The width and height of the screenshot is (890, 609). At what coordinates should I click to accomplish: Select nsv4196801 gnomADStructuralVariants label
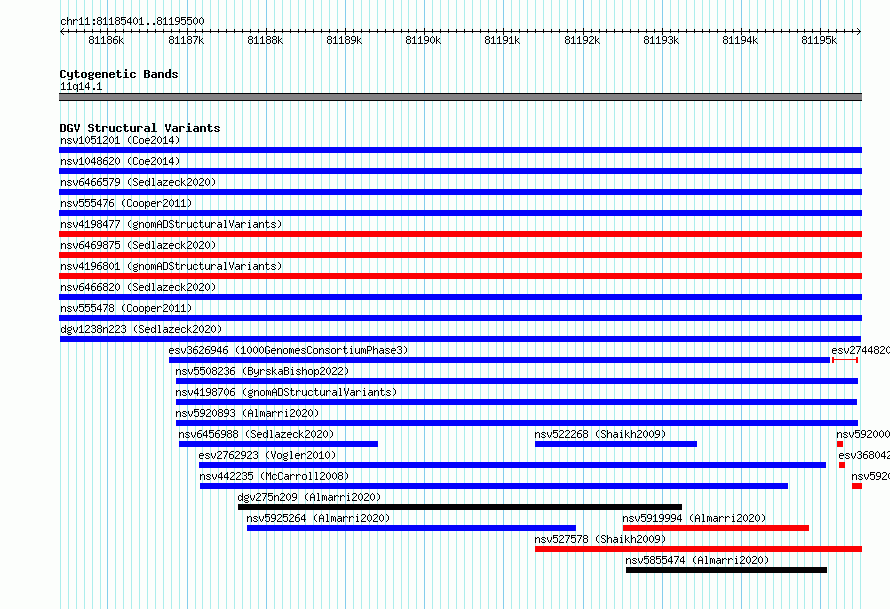click(x=171, y=266)
